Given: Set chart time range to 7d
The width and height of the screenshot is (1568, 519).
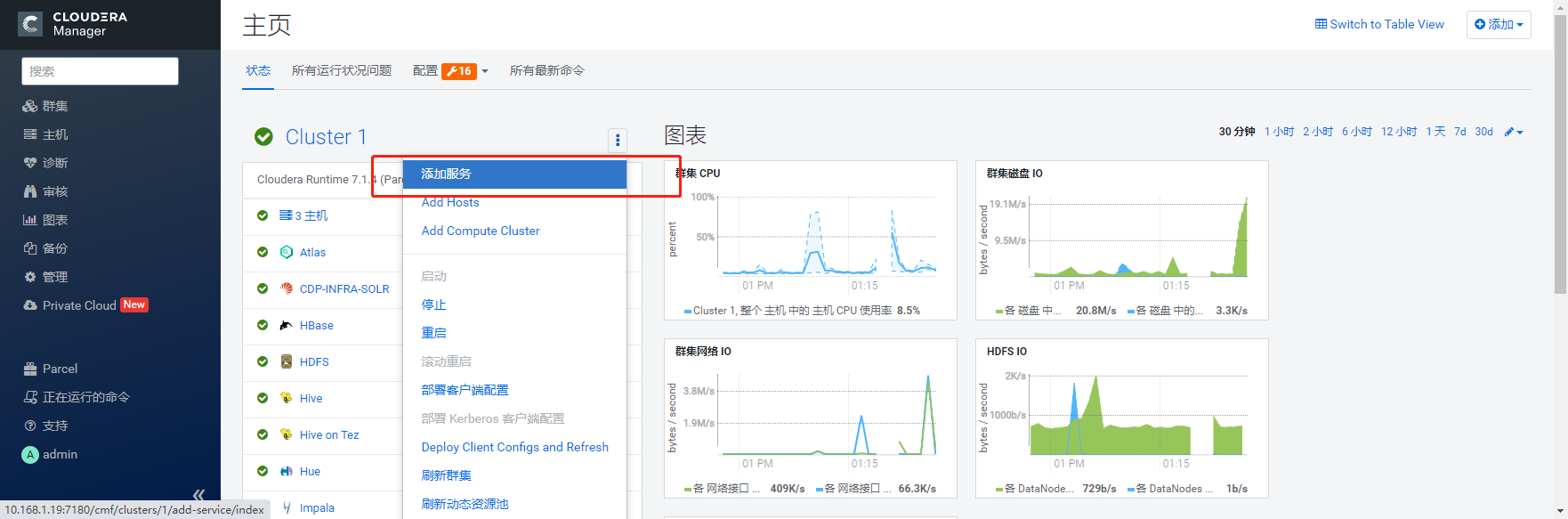Looking at the screenshot, I should coord(1460,132).
